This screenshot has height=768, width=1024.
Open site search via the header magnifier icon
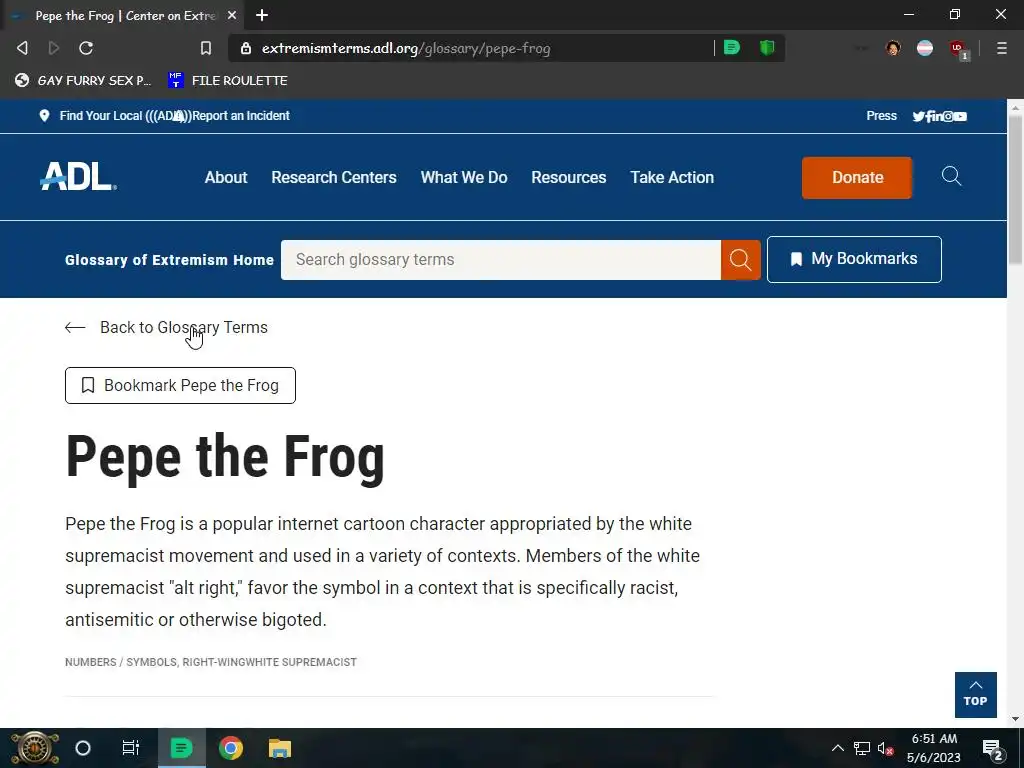[x=952, y=176]
